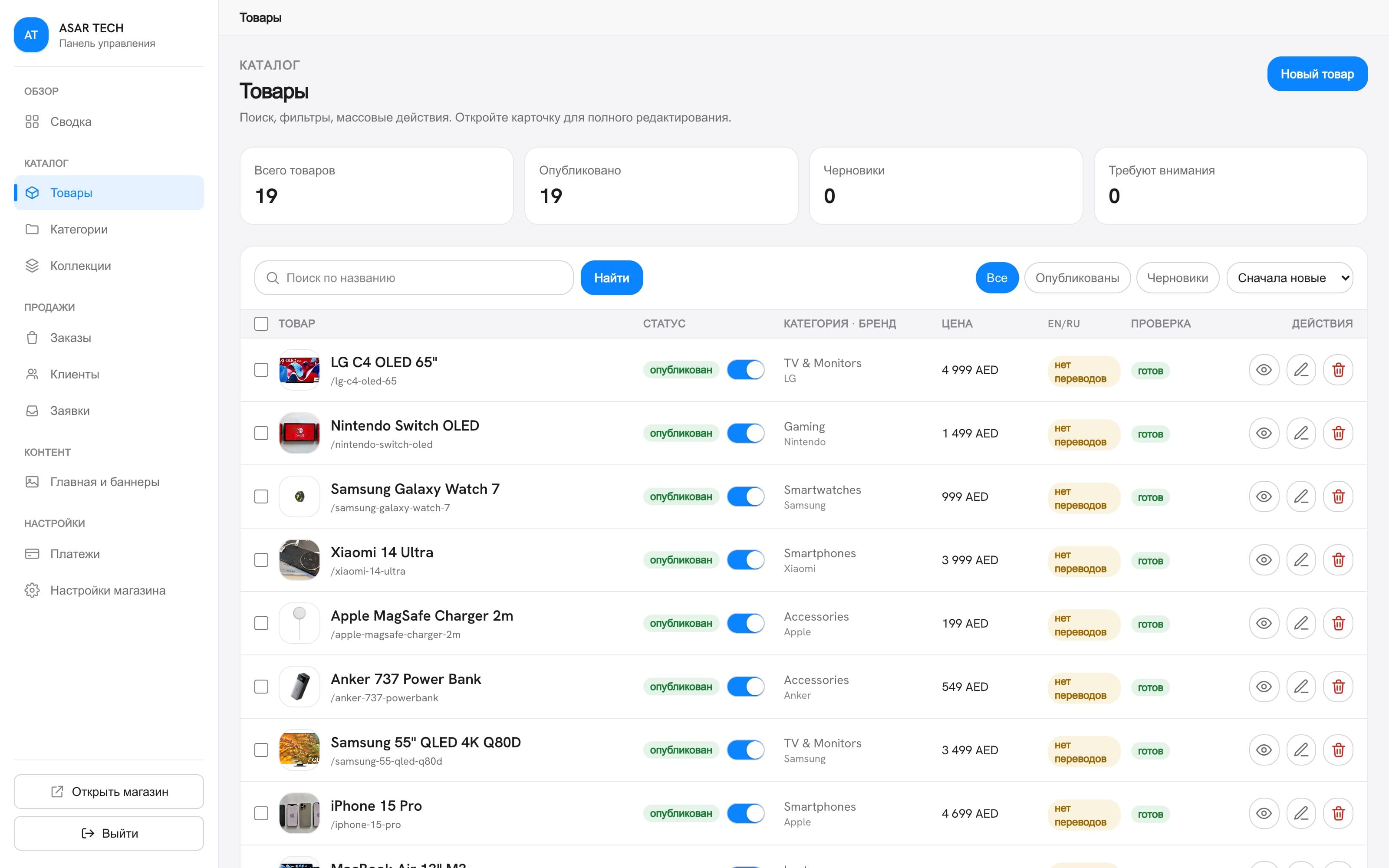Viewport: 1389px width, 868px height.
Task: View the iPhone 15 Pro product (eye icon)
Action: (1264, 813)
